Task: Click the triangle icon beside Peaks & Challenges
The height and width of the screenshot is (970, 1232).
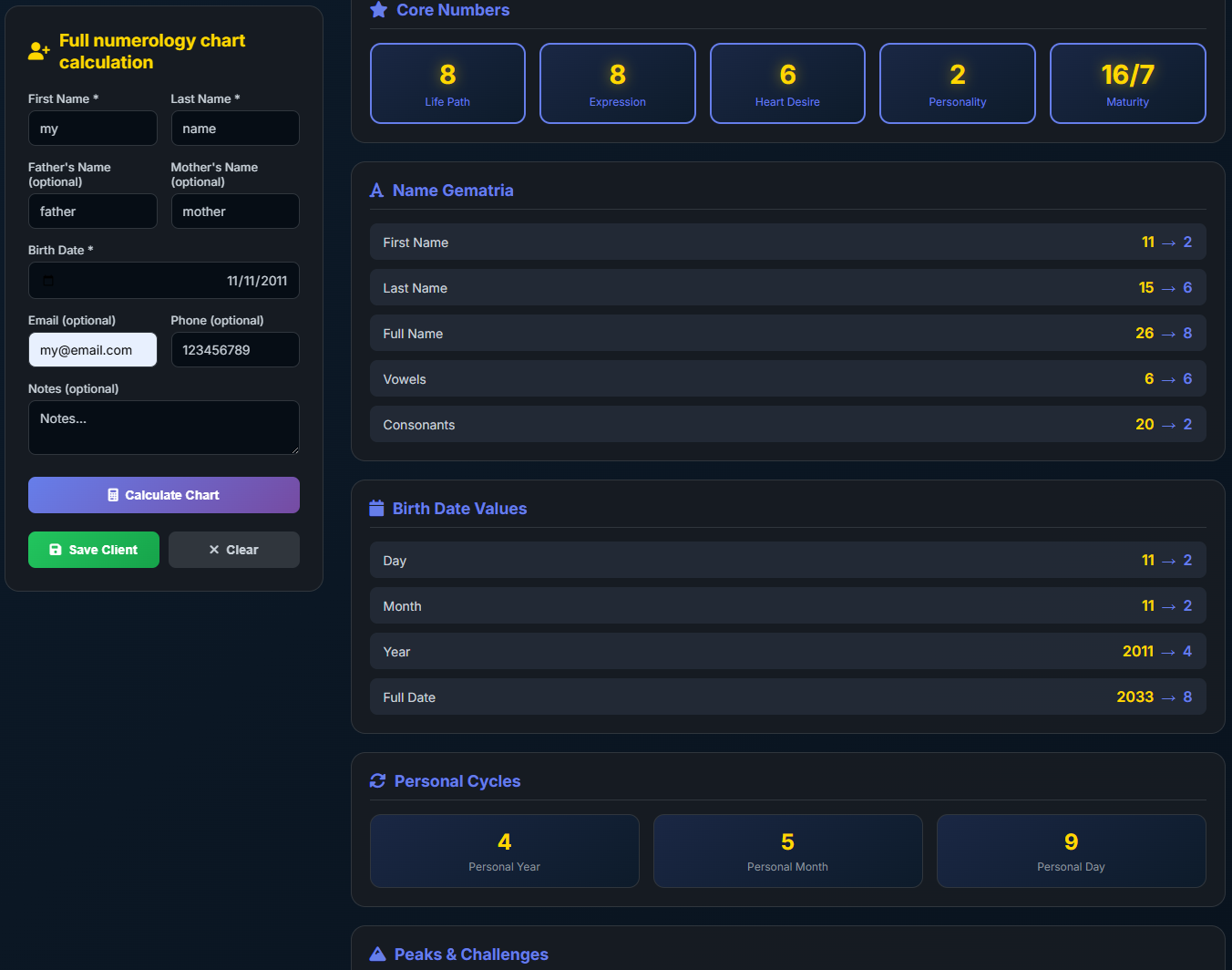Action: (x=377, y=955)
